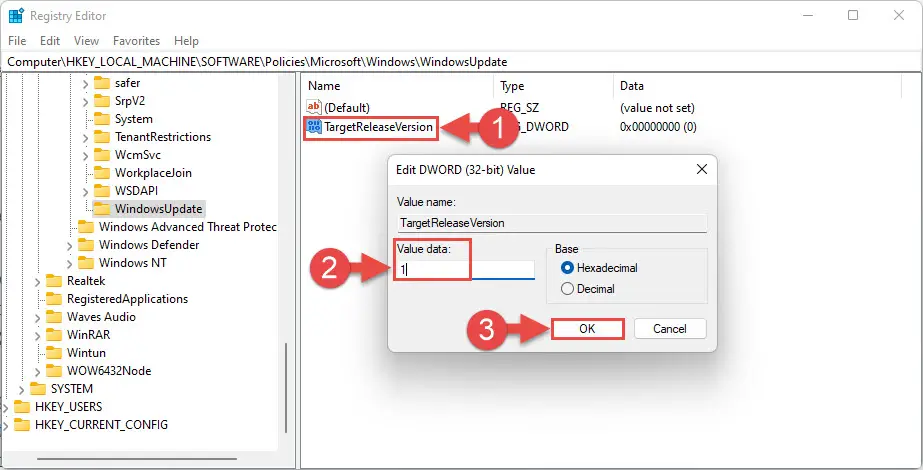Click the HKEY_CURRENT_CONFIG folder icon
The width and height of the screenshot is (923, 470).
tap(22, 425)
